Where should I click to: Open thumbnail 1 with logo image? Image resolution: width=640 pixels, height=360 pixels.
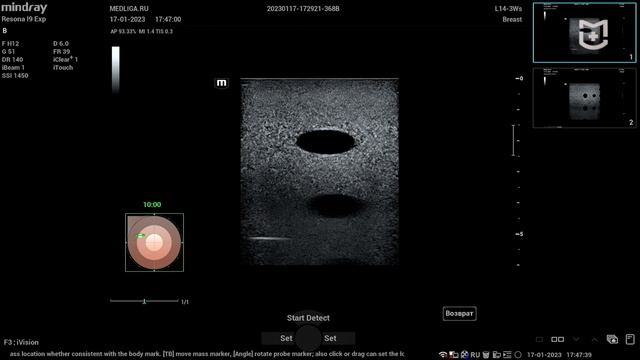[584, 33]
